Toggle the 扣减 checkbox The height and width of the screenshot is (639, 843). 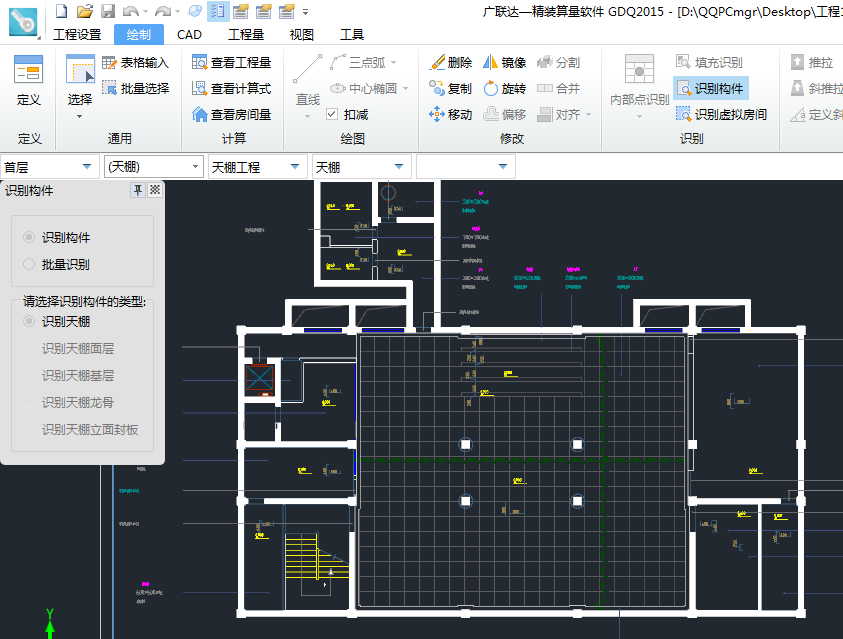tap(332, 114)
